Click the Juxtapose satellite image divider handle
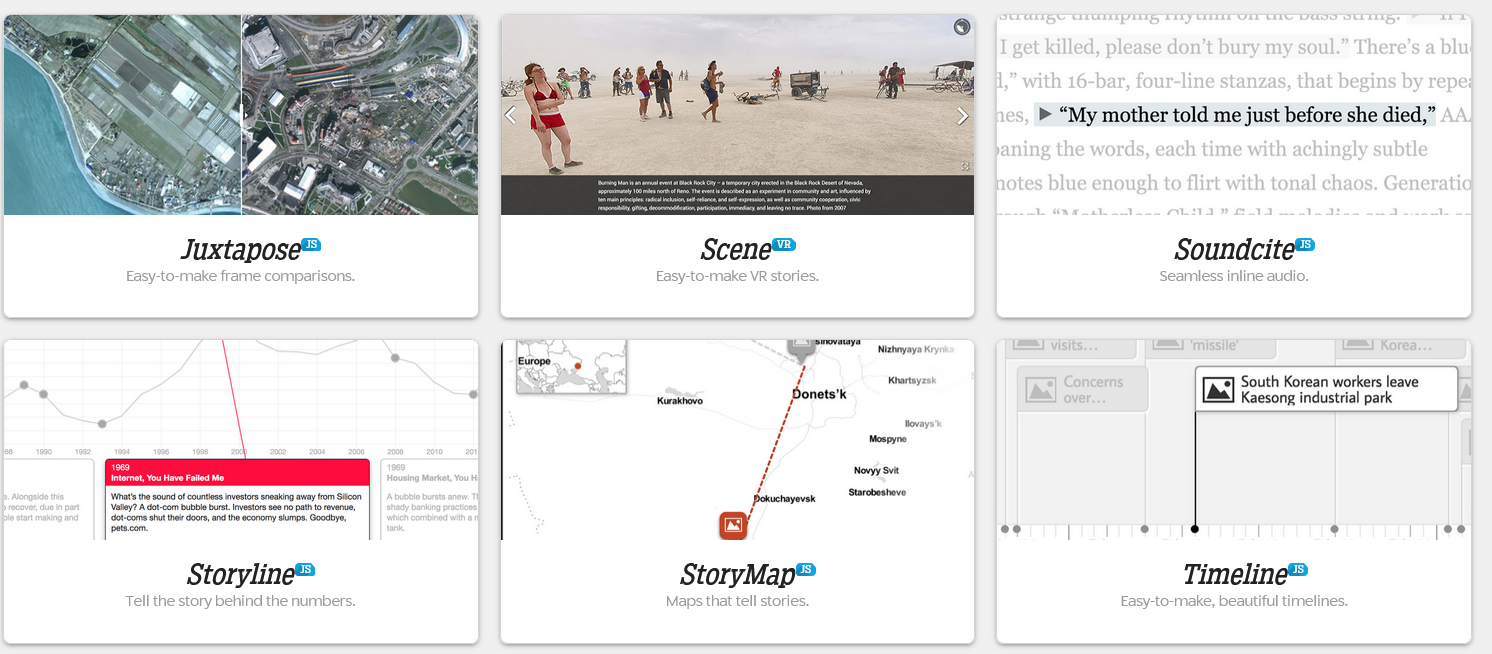 point(242,113)
